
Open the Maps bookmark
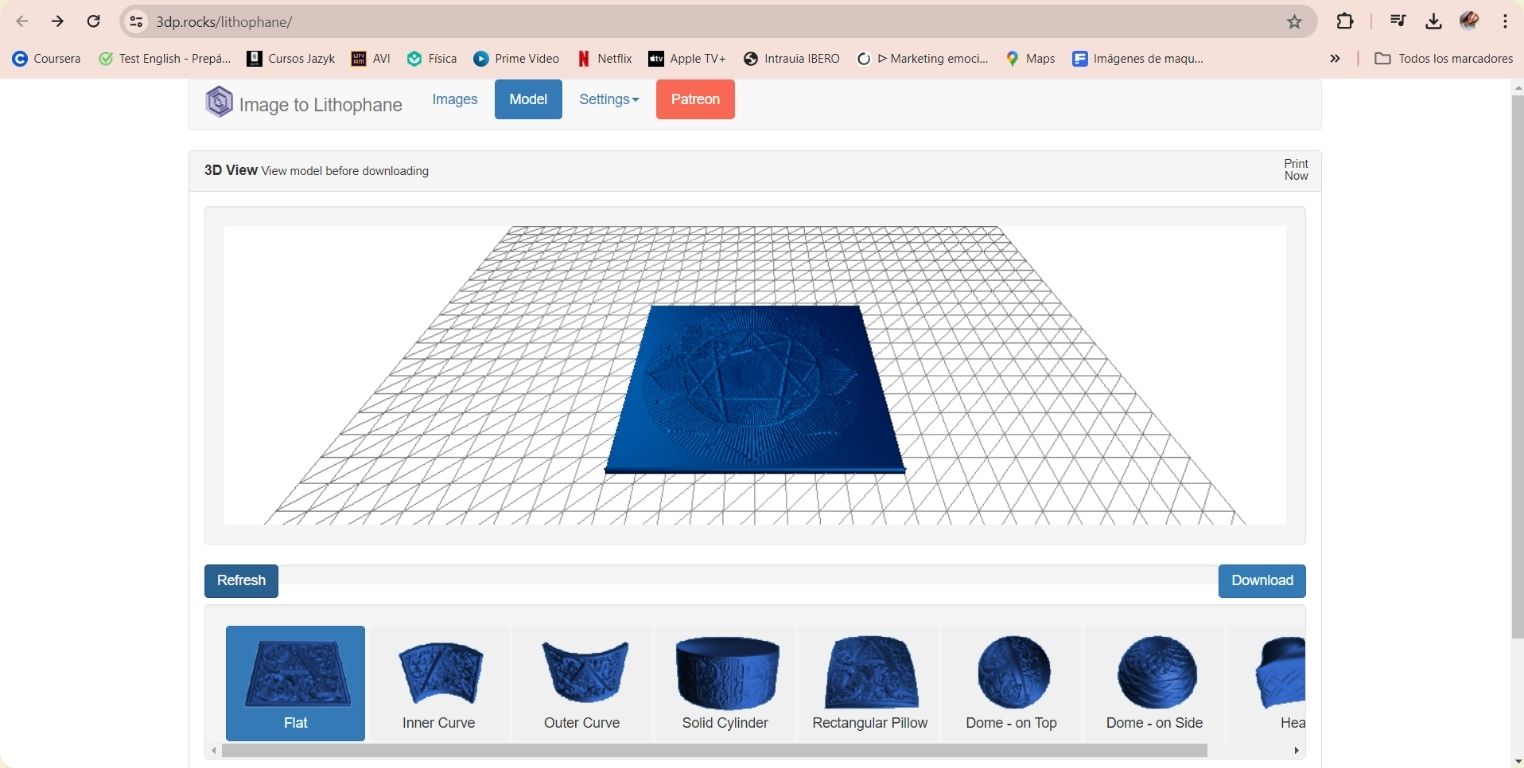tap(1031, 59)
